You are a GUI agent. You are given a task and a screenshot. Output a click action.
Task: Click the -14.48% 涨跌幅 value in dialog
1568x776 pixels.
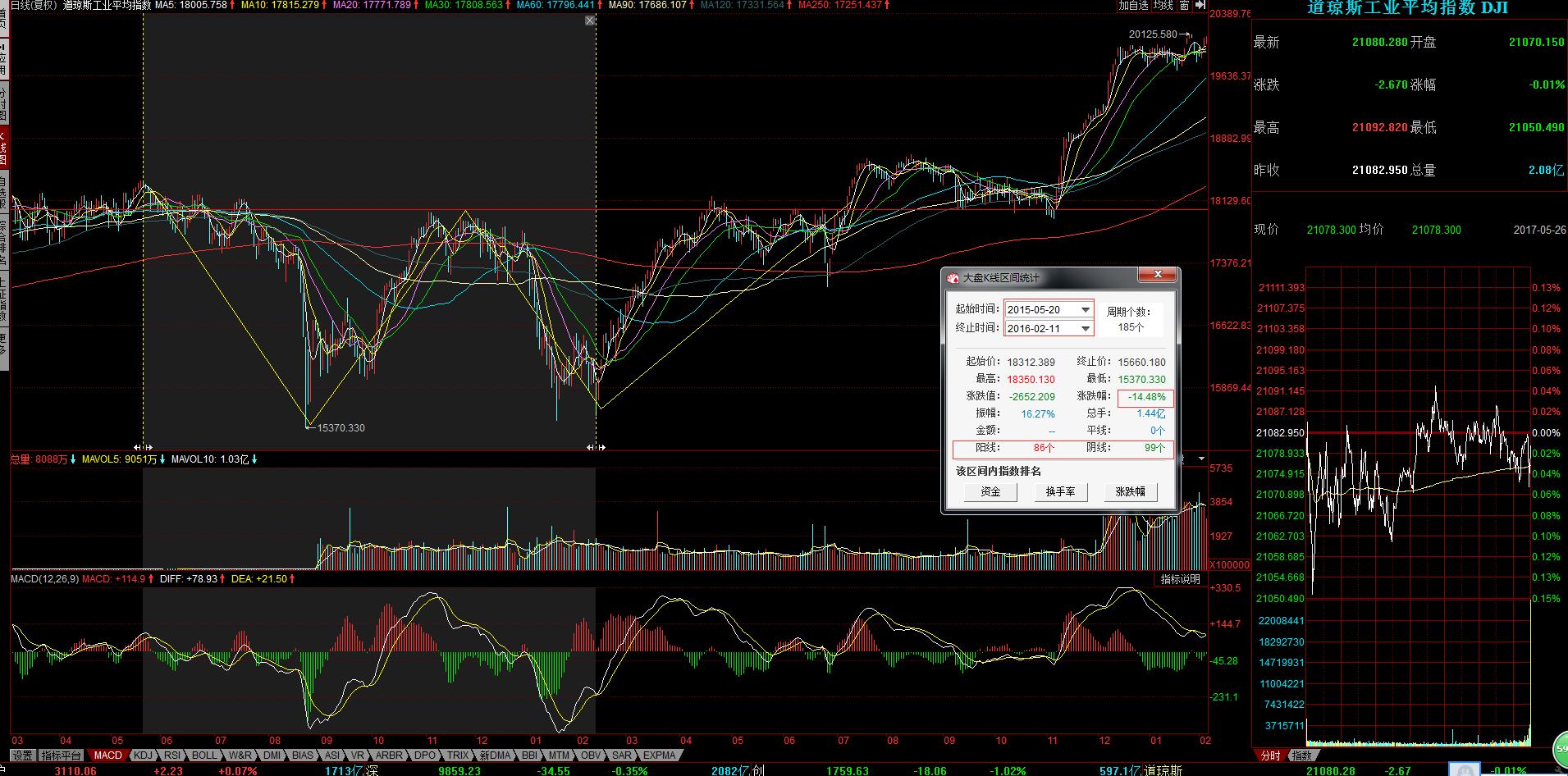click(1146, 398)
